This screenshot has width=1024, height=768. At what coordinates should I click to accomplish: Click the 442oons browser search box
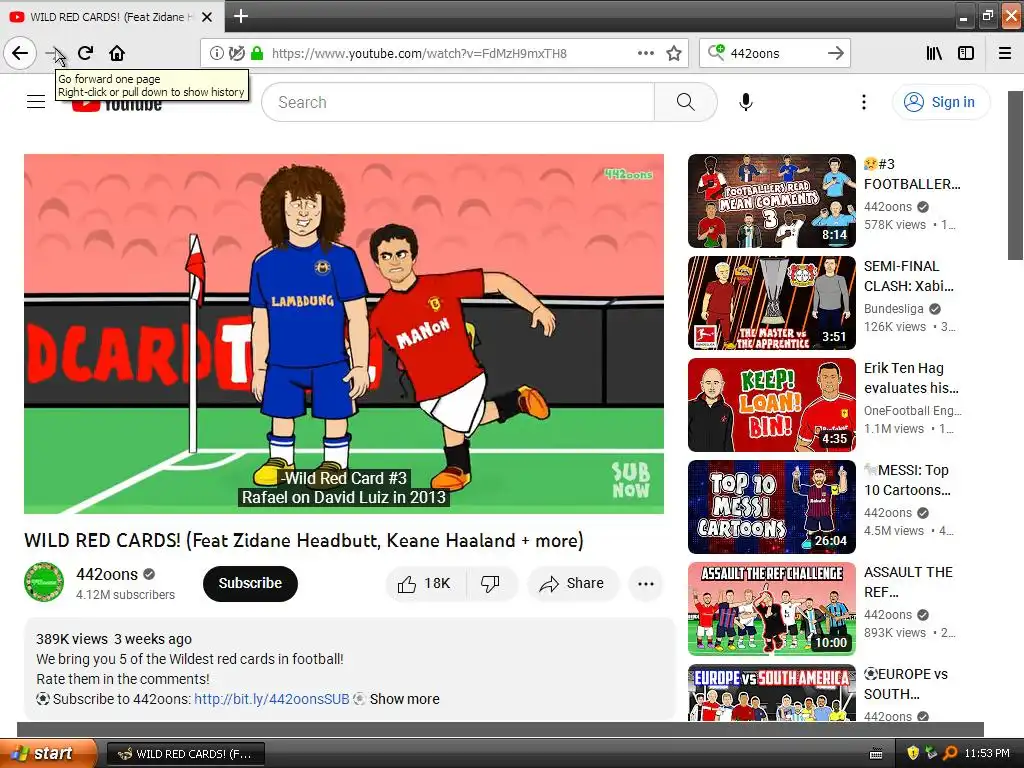(774, 53)
